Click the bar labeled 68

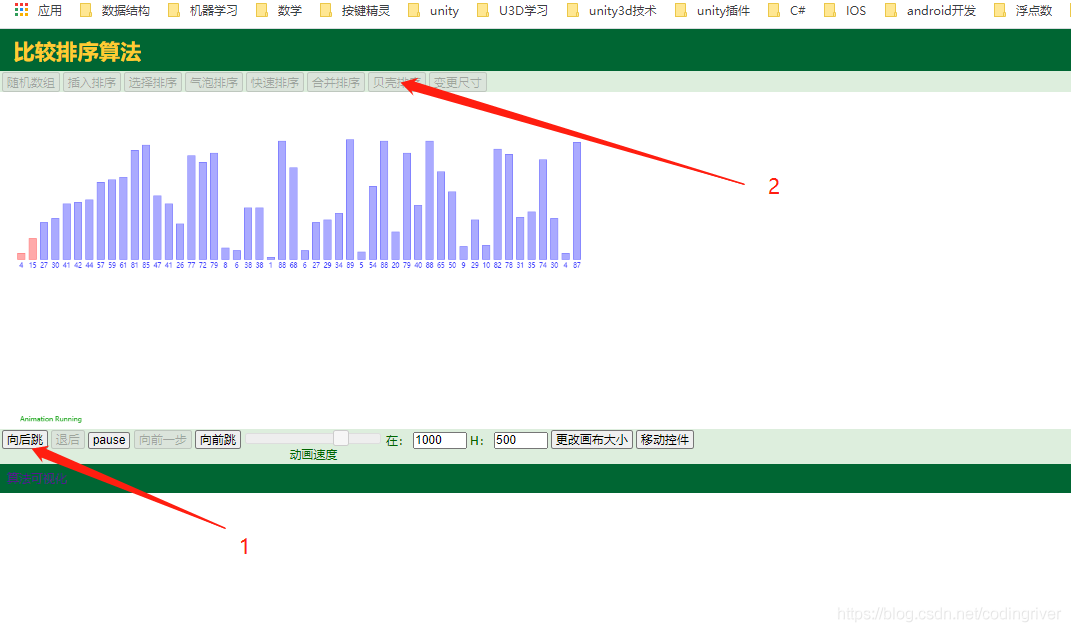point(293,213)
